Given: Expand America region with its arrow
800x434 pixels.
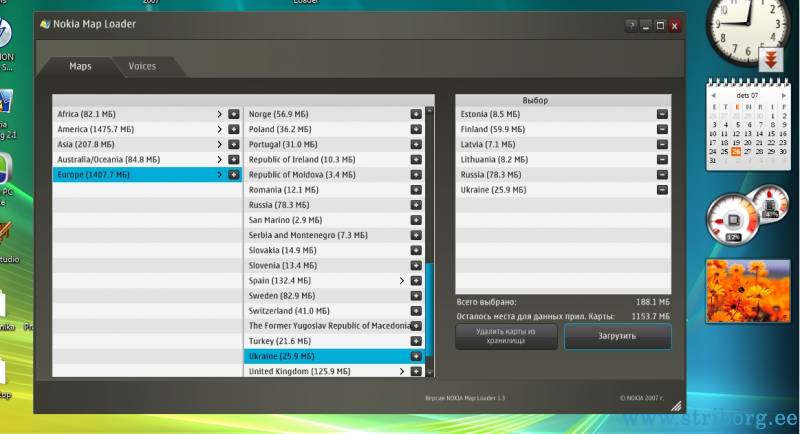Looking at the screenshot, I should pyautogui.click(x=219, y=130).
